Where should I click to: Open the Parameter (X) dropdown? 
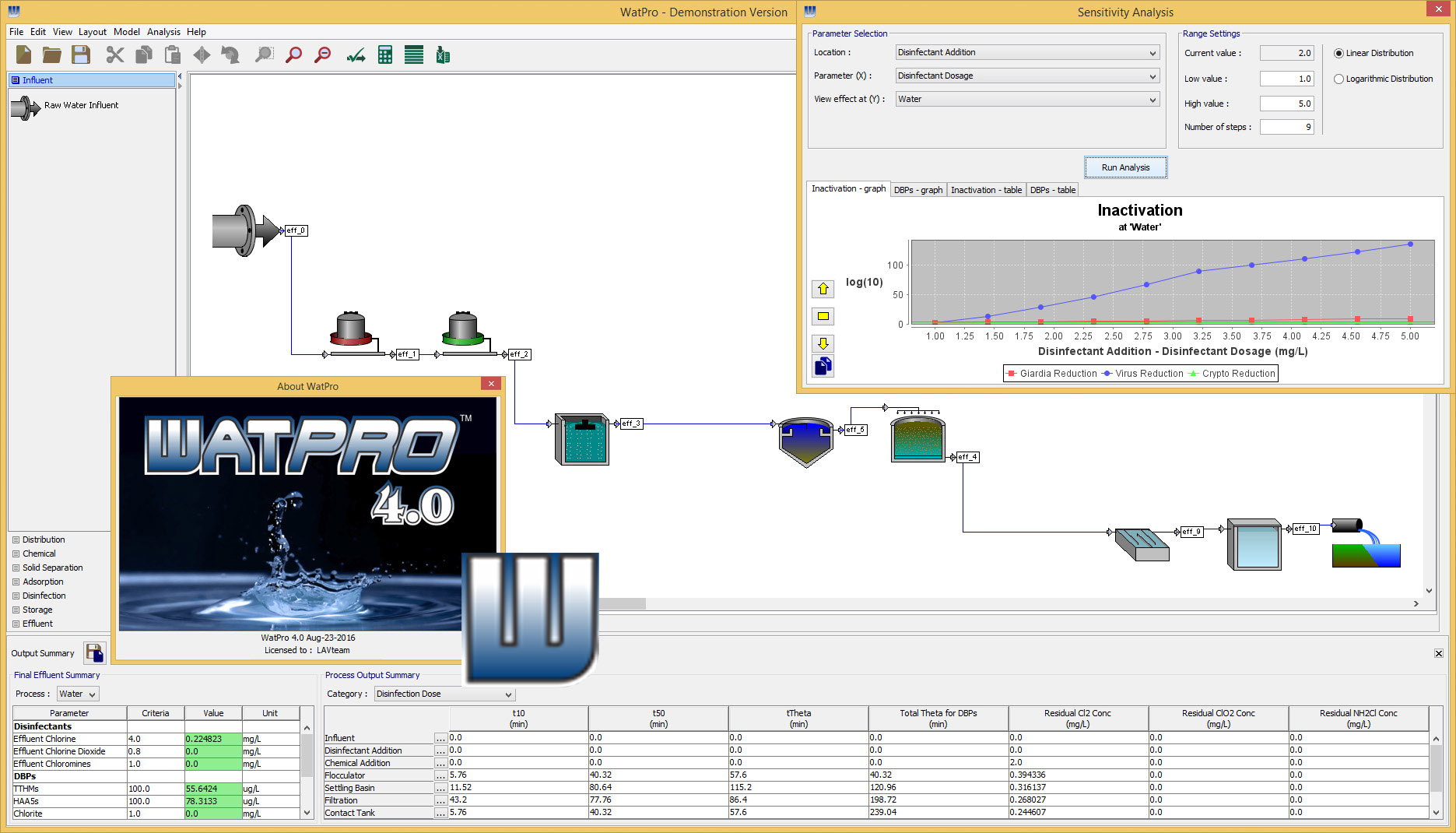click(1027, 76)
